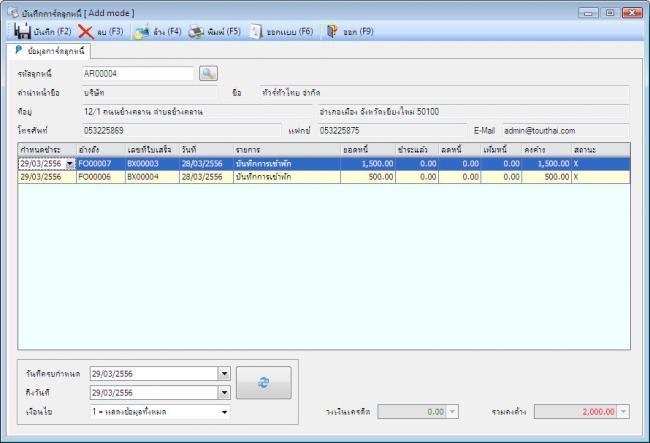Click the phone number field 053225869
650x443 pixels.
pos(181,131)
